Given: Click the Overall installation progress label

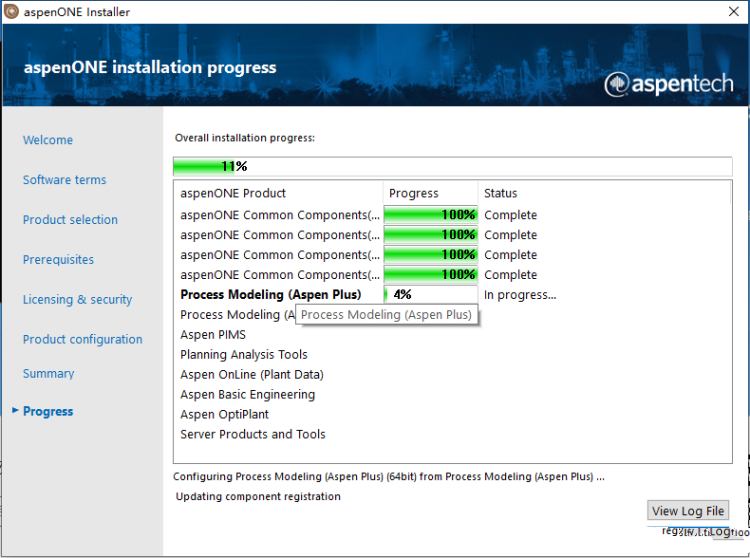Looking at the screenshot, I should click(x=244, y=138).
